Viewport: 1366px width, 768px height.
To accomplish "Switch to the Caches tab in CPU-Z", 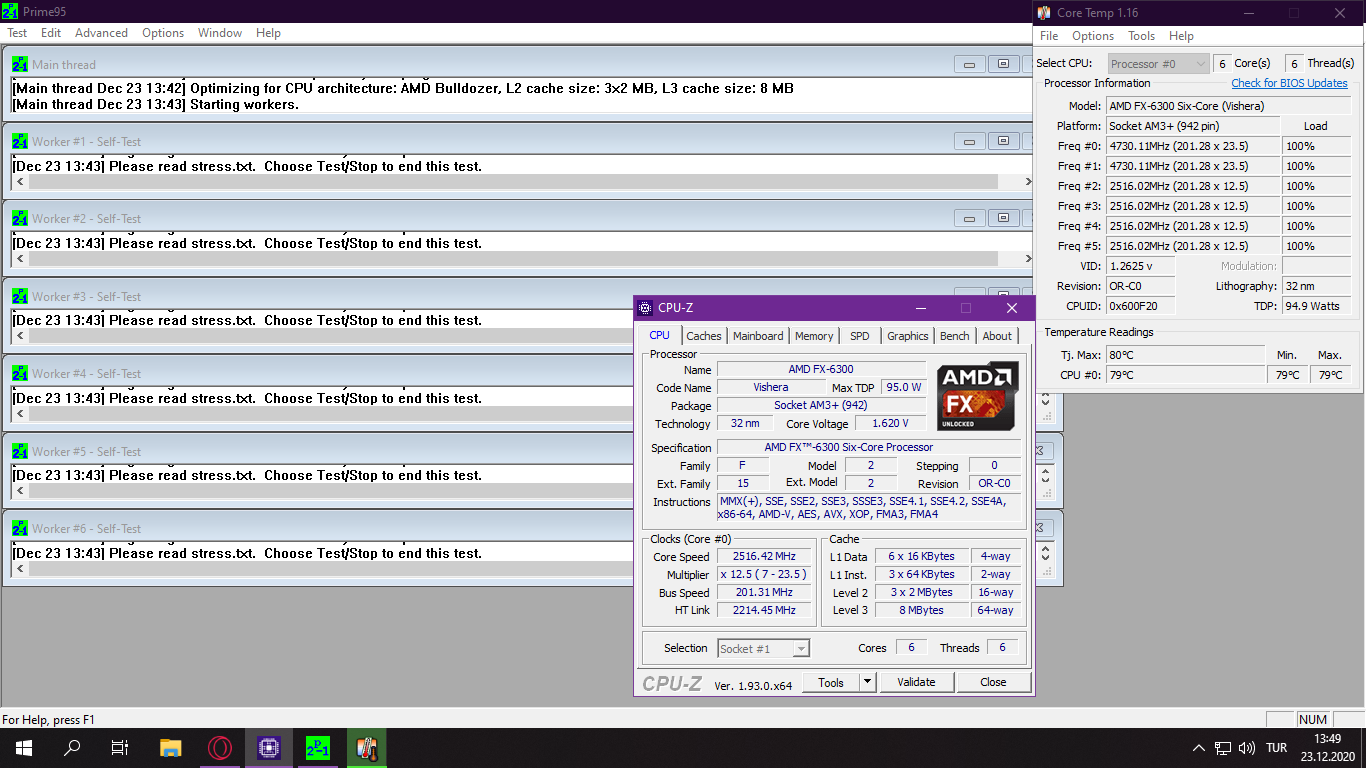I will pos(704,336).
